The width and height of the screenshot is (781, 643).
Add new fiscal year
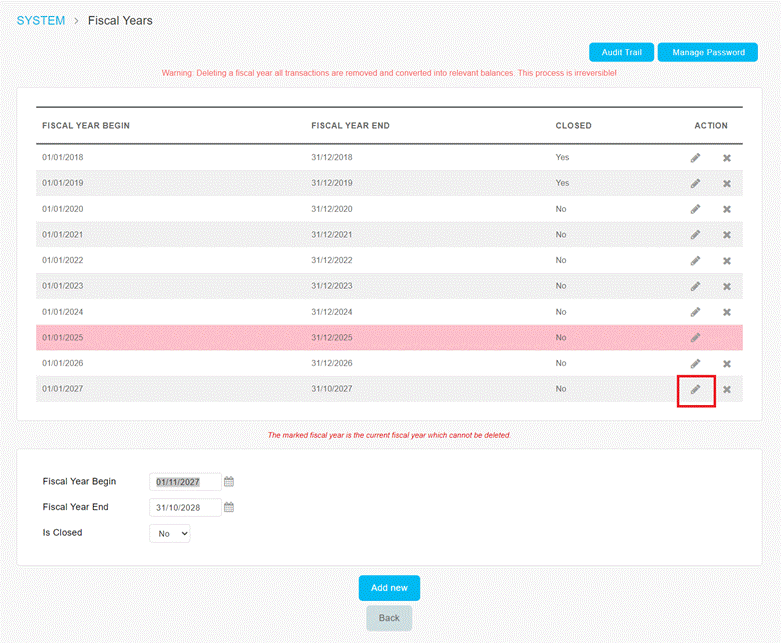click(389, 588)
